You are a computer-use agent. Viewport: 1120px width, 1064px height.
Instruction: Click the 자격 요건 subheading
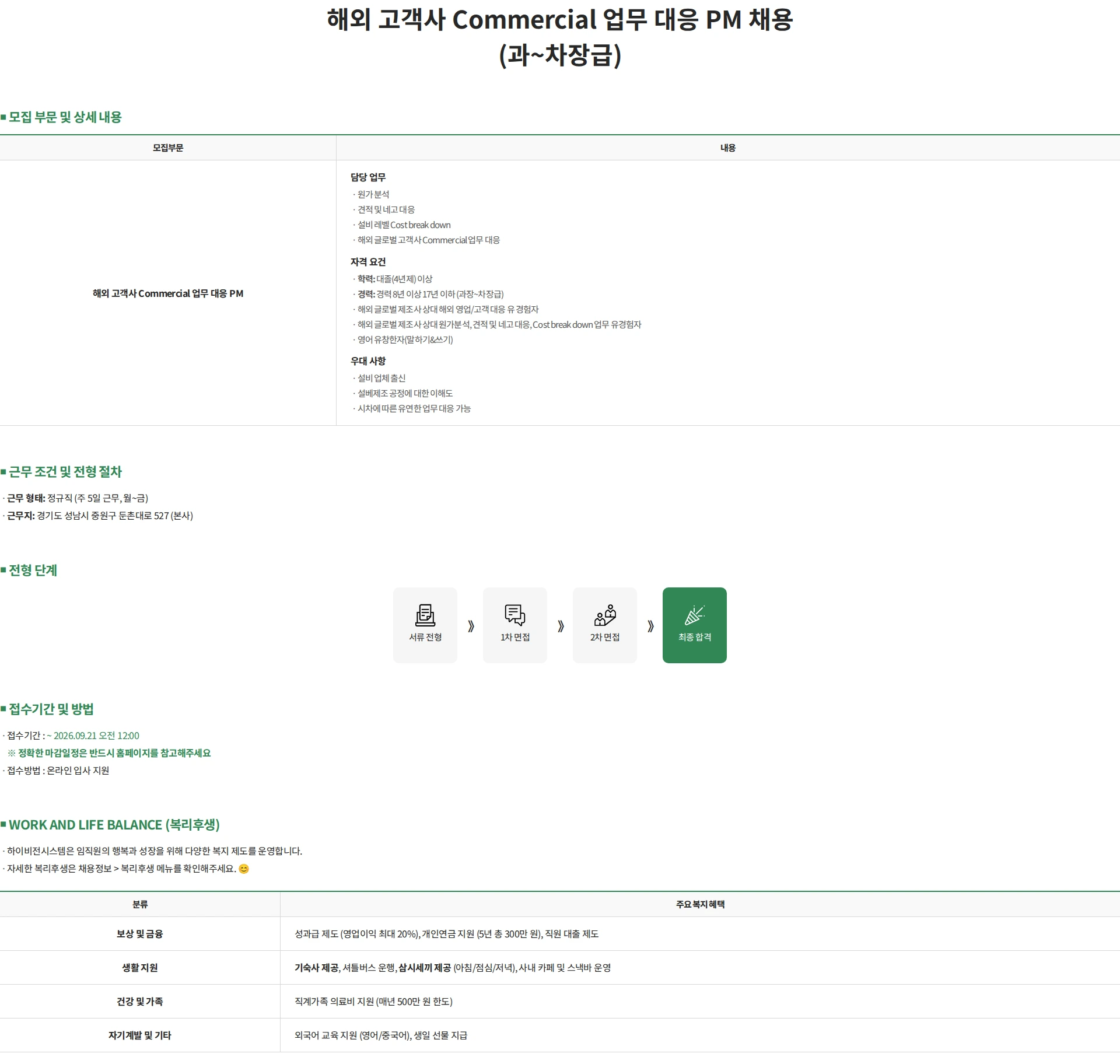pyautogui.click(x=368, y=262)
